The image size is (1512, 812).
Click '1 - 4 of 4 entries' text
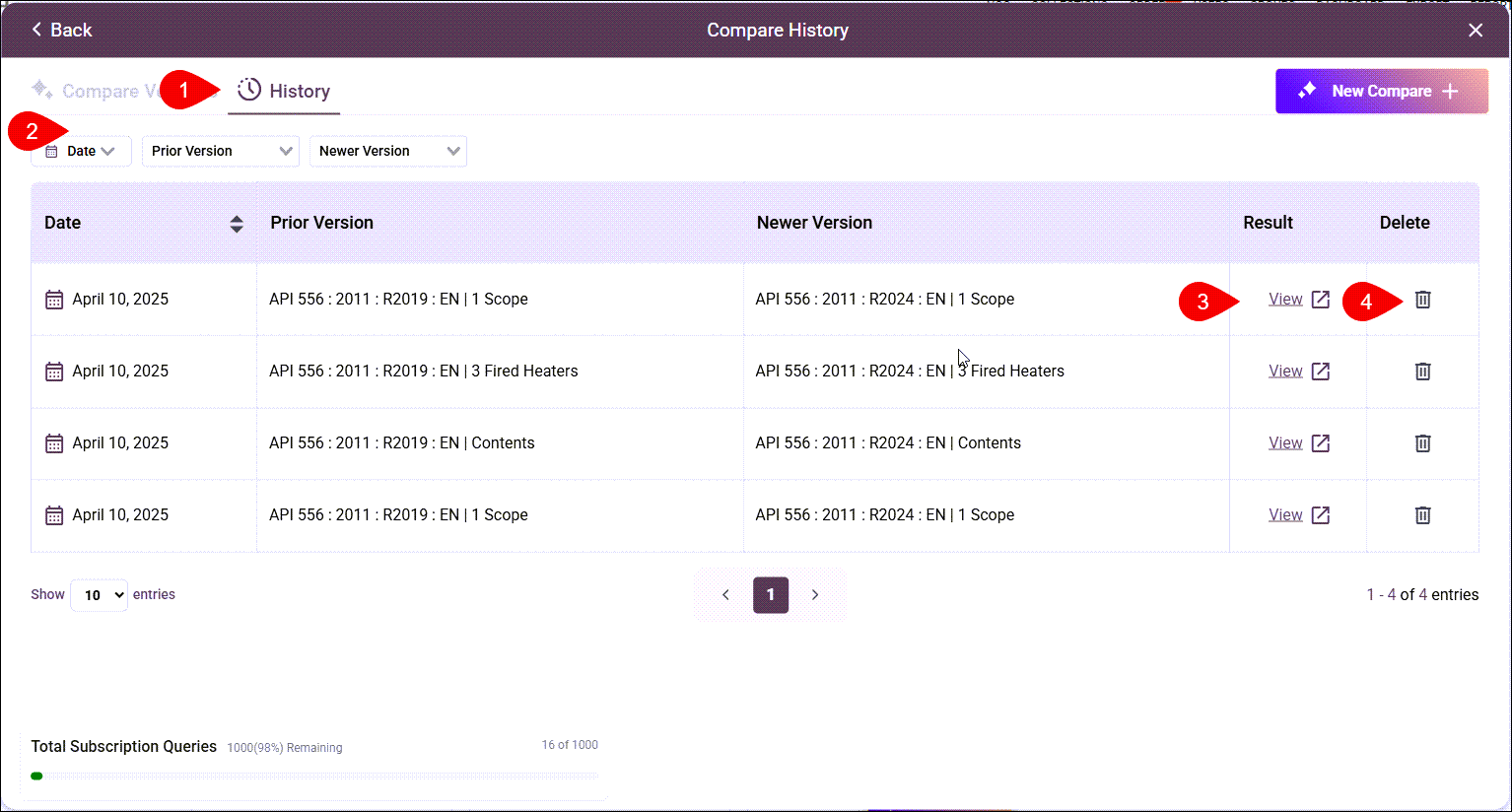click(x=1422, y=595)
